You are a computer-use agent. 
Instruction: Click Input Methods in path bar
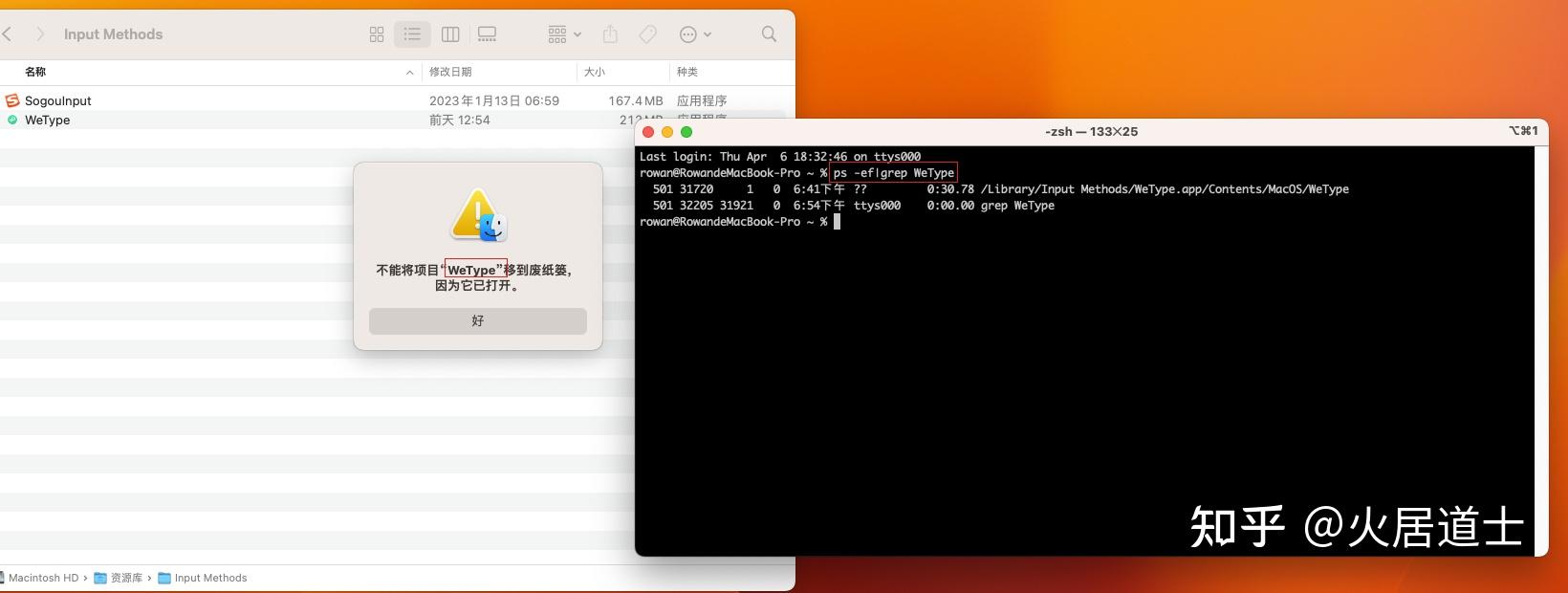pos(203,578)
